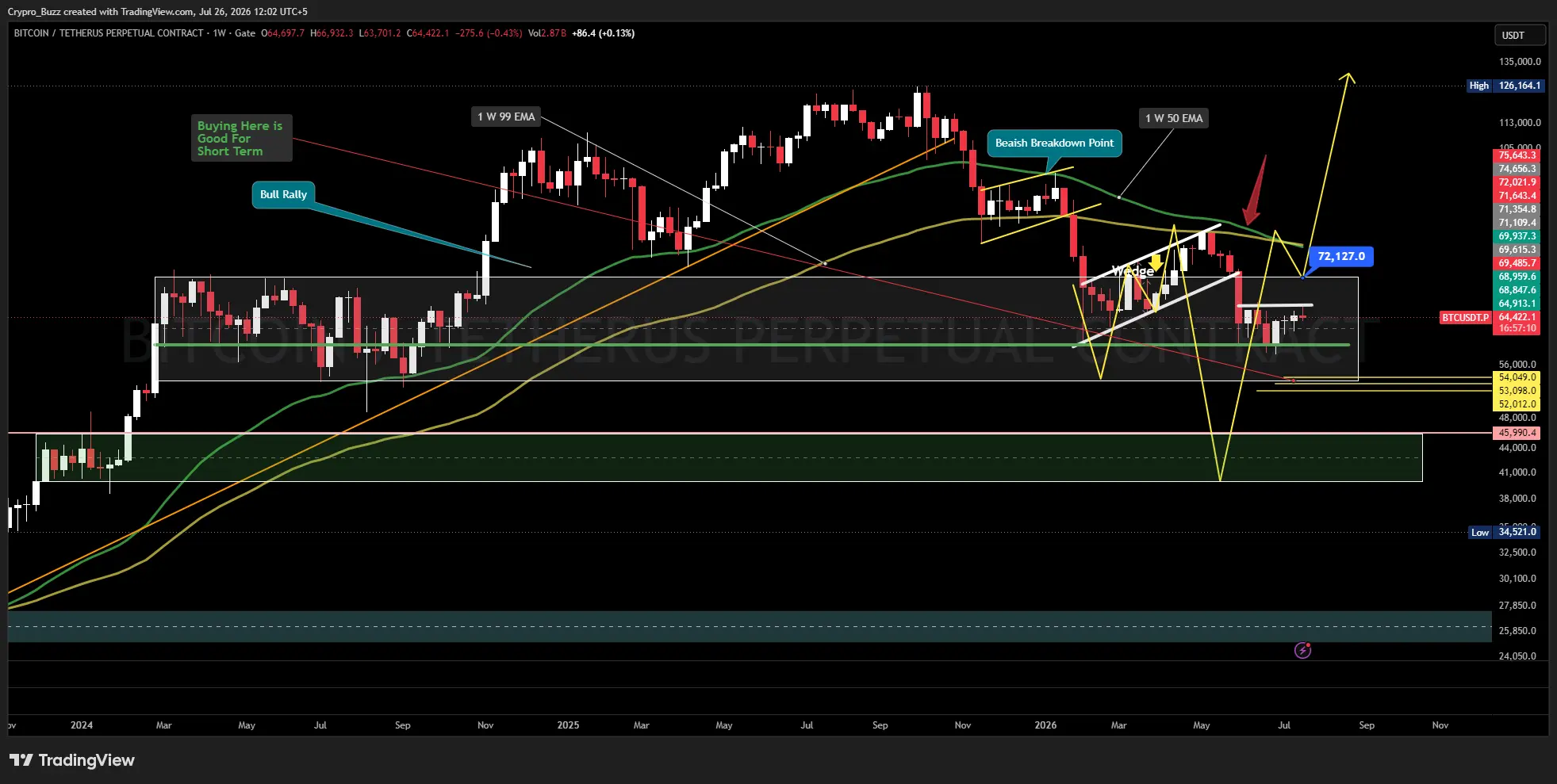Click the 41,000.0 price axis tick

1517,472
